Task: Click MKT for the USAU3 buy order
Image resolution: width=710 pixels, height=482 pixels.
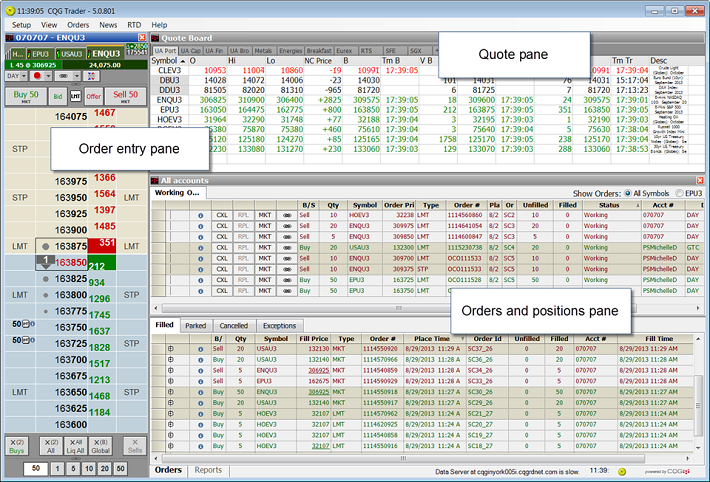Action: (x=265, y=248)
